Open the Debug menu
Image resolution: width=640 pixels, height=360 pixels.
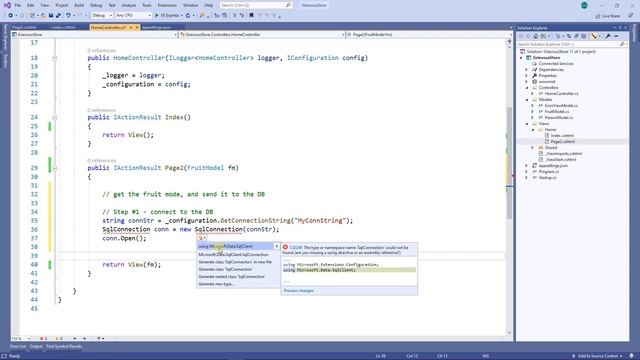96,5
